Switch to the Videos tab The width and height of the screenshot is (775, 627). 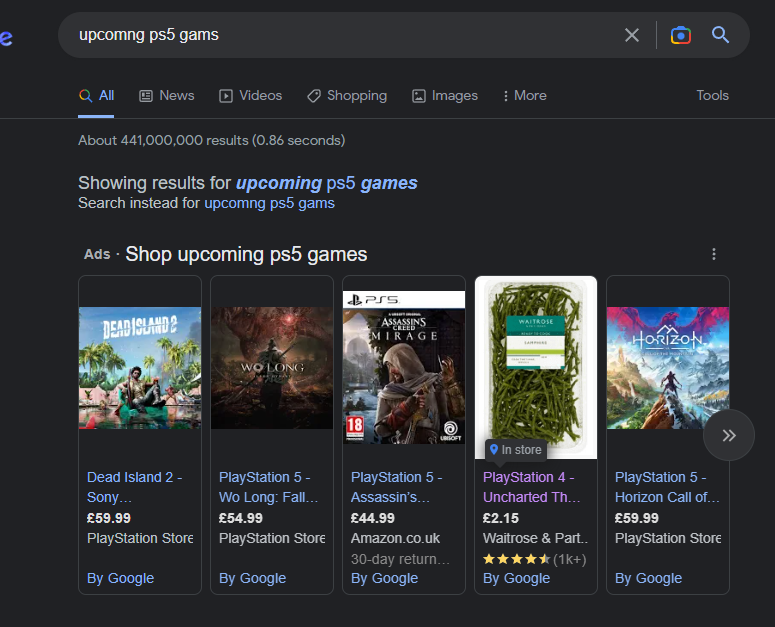coord(251,95)
